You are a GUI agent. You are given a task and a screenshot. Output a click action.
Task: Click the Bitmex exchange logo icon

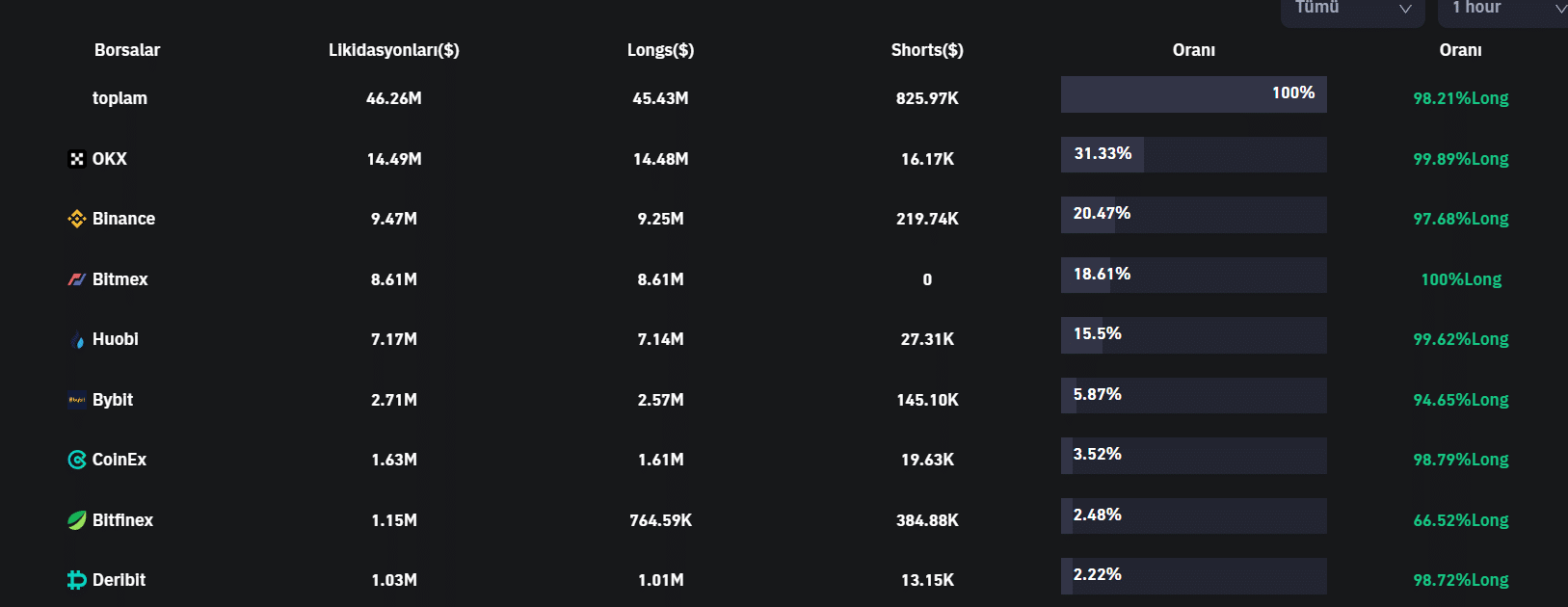pyautogui.click(x=77, y=279)
